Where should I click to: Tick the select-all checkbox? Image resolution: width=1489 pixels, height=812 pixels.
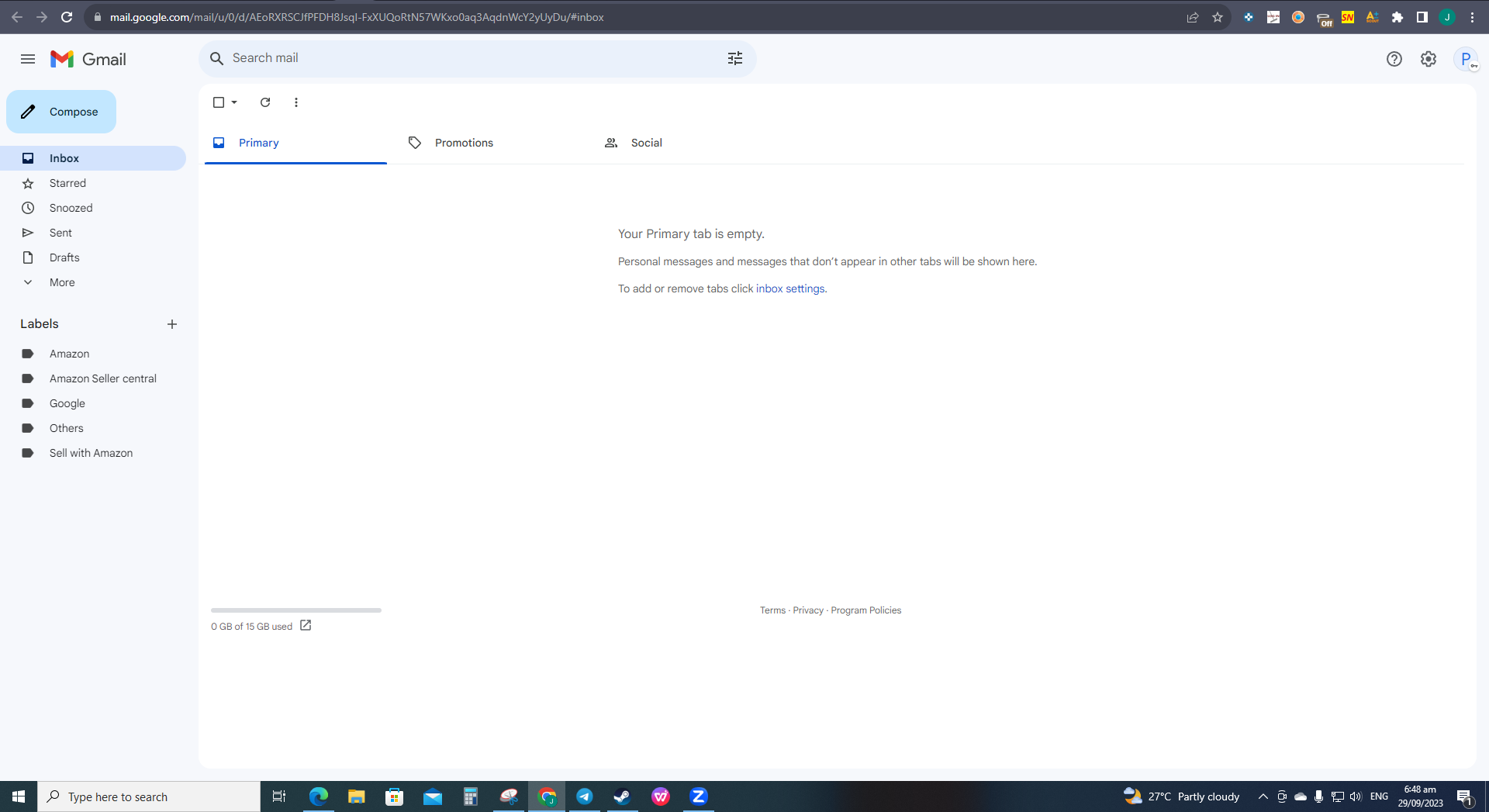click(219, 102)
